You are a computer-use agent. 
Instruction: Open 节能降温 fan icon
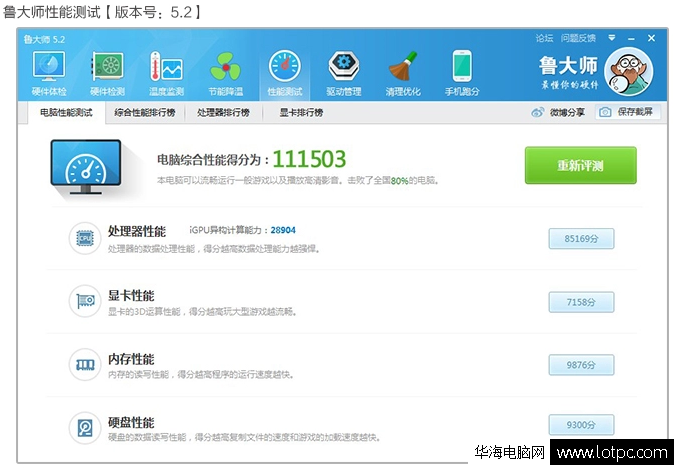(x=225, y=66)
